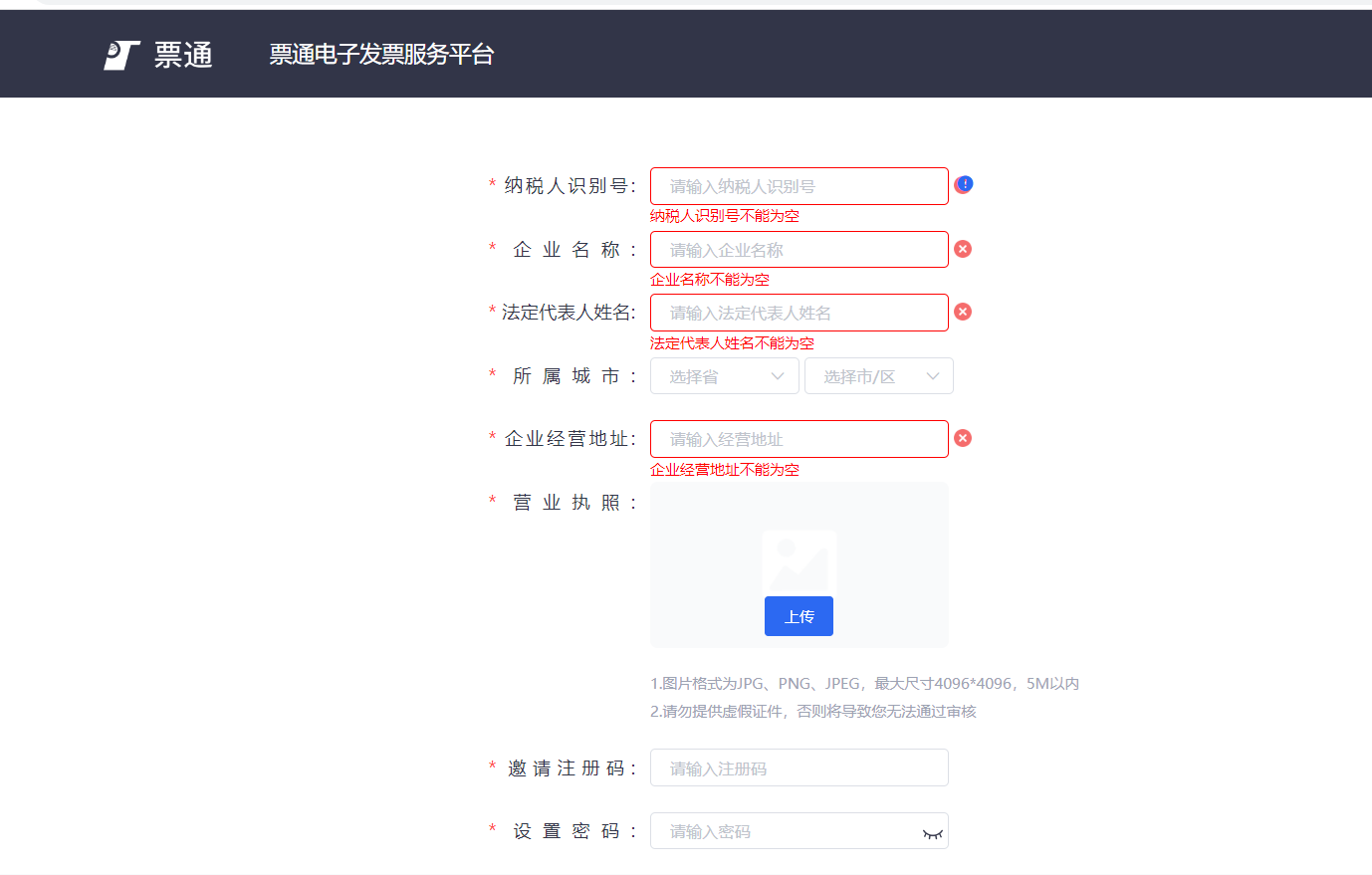Click the info icon beside taxpayer ID field
The image size is (1372, 875).
[964, 185]
